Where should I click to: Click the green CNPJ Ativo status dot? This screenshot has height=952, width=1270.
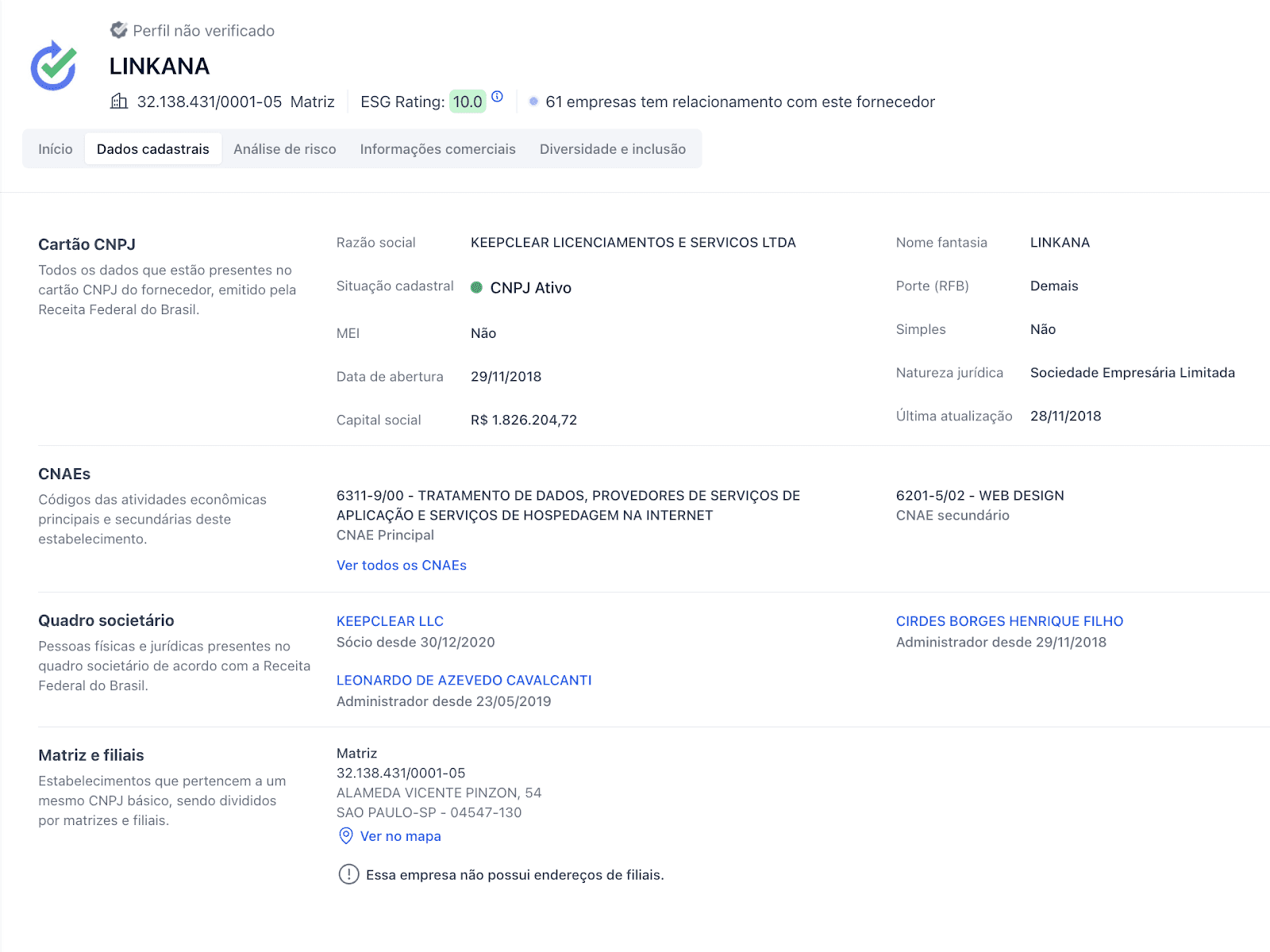click(x=476, y=287)
